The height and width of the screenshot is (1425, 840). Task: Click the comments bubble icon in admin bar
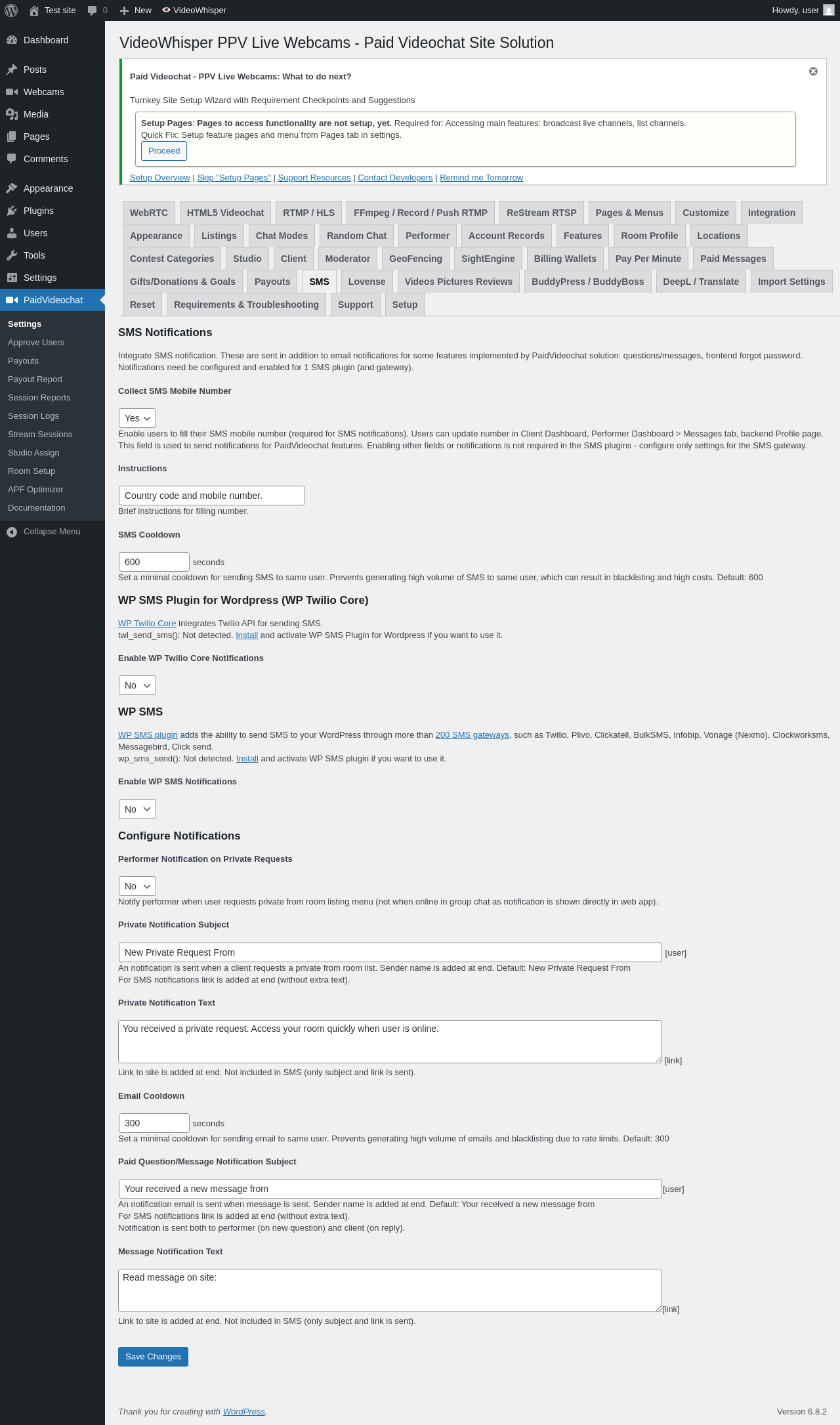92,11
